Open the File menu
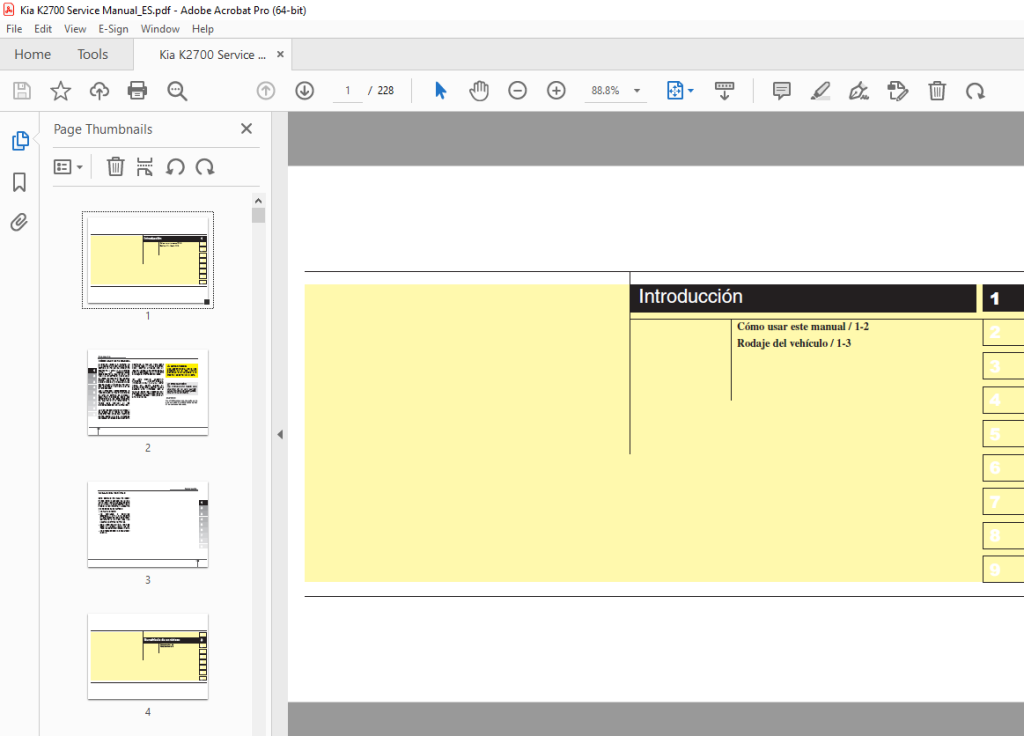Viewport: 1024px width, 736px height. [14, 29]
